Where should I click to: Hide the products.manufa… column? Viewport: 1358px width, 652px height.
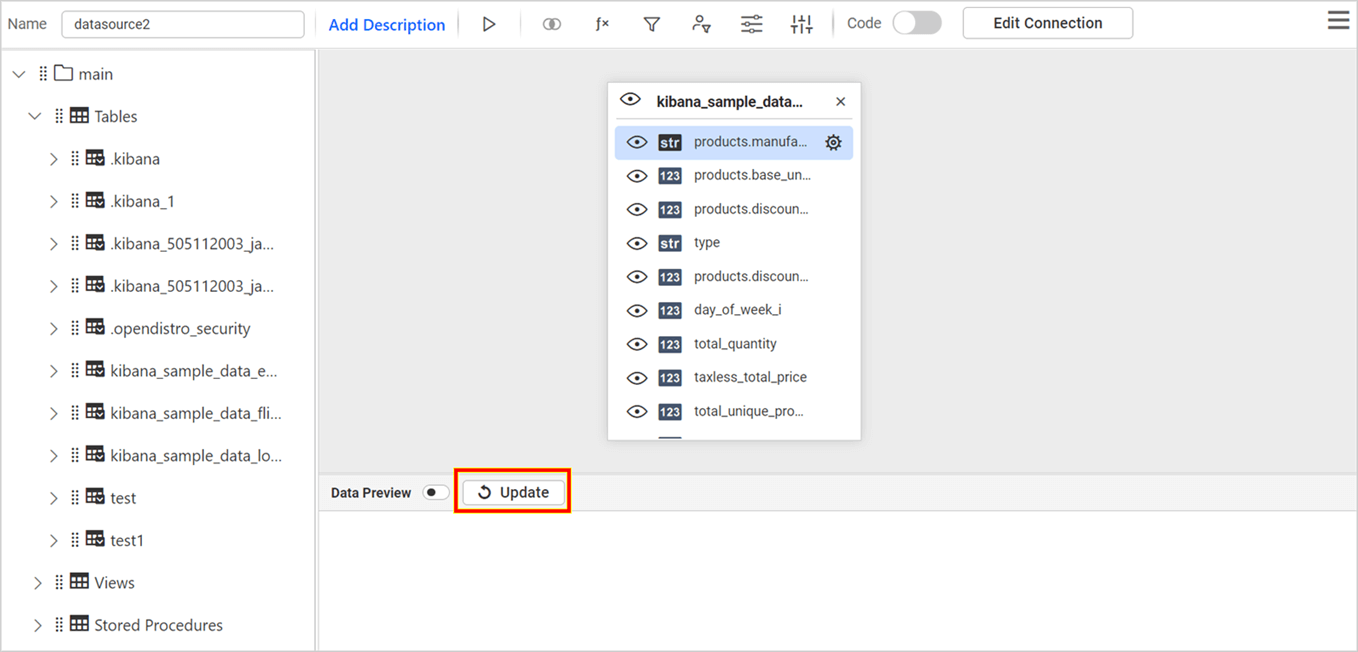tap(637, 143)
